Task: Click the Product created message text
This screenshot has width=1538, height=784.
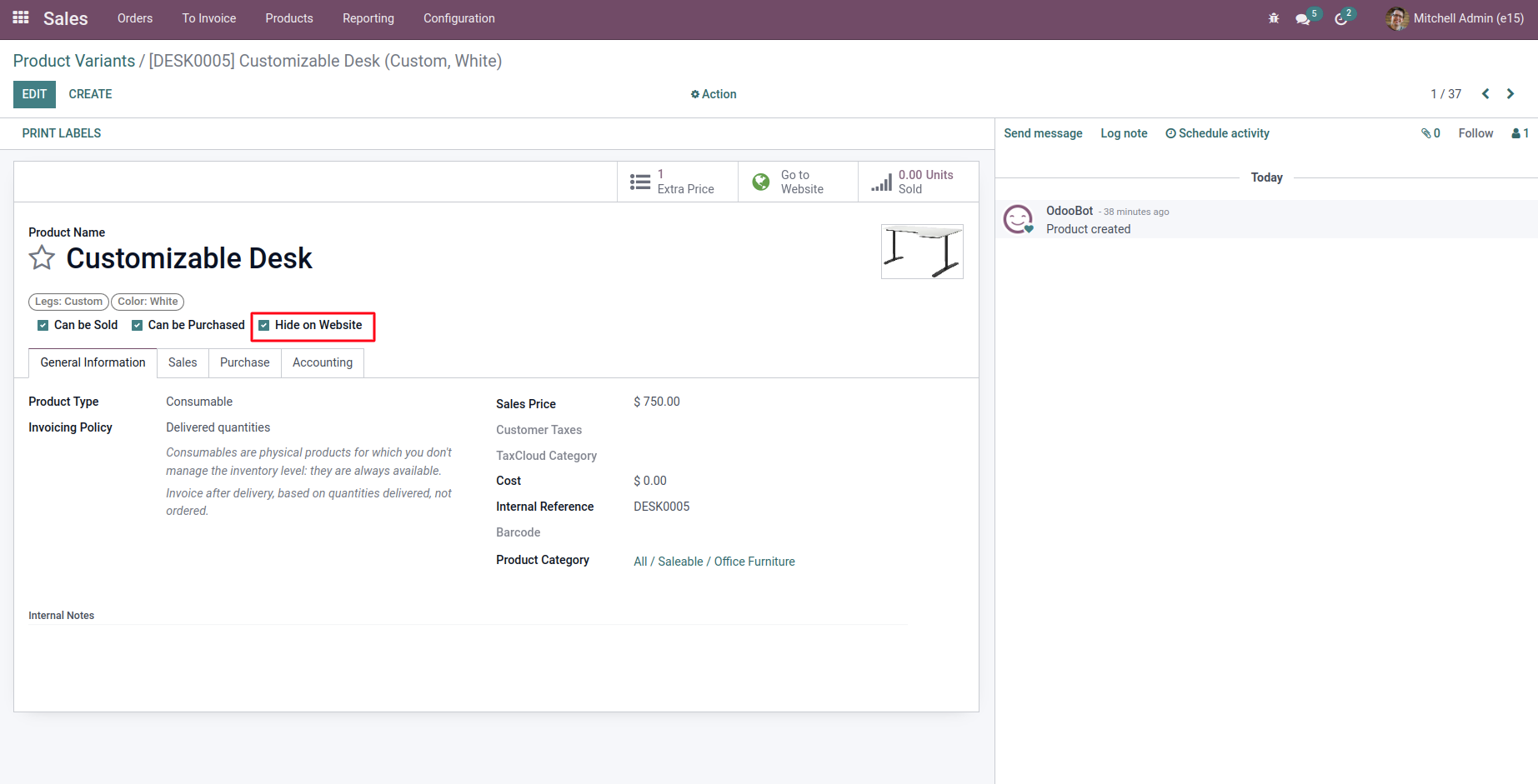Action: tap(1089, 229)
